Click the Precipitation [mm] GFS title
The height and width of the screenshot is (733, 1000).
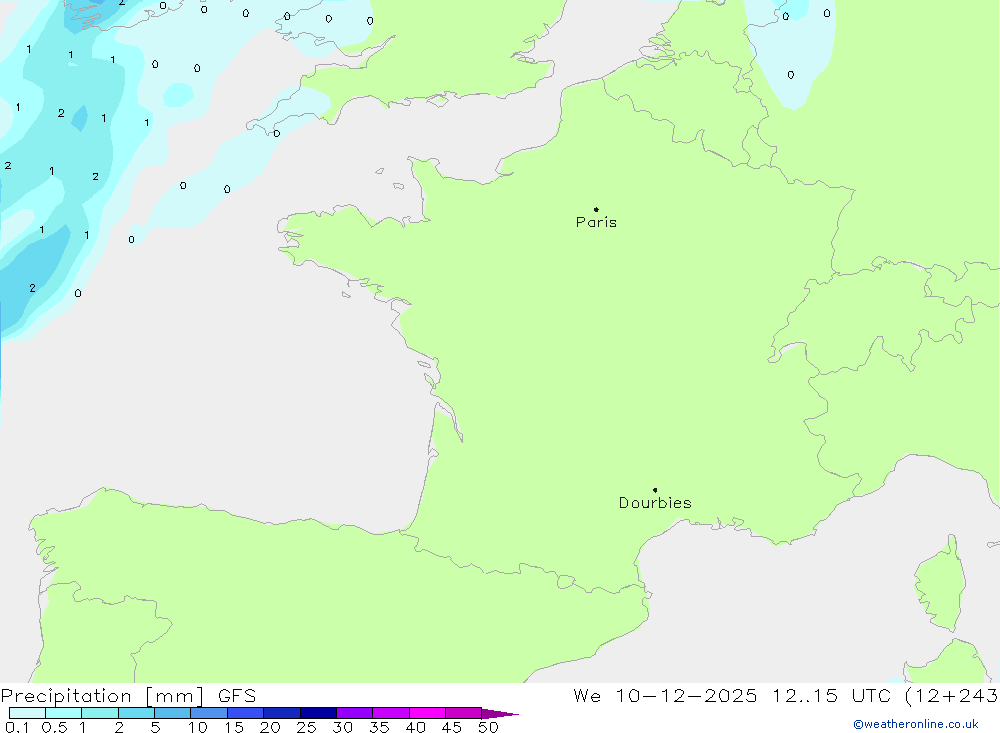[x=128, y=696]
